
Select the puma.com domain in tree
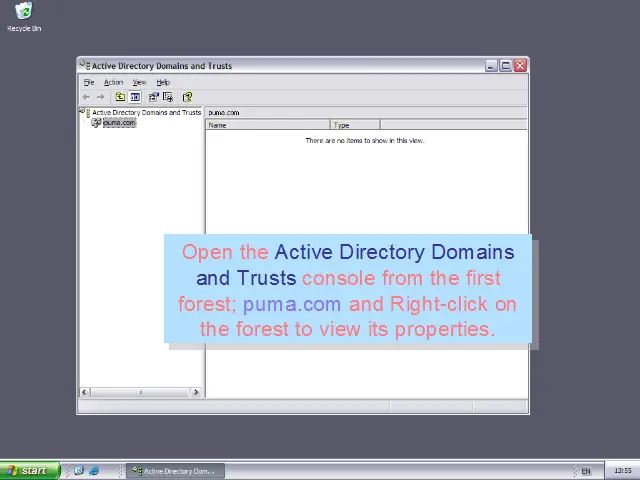[119, 122]
